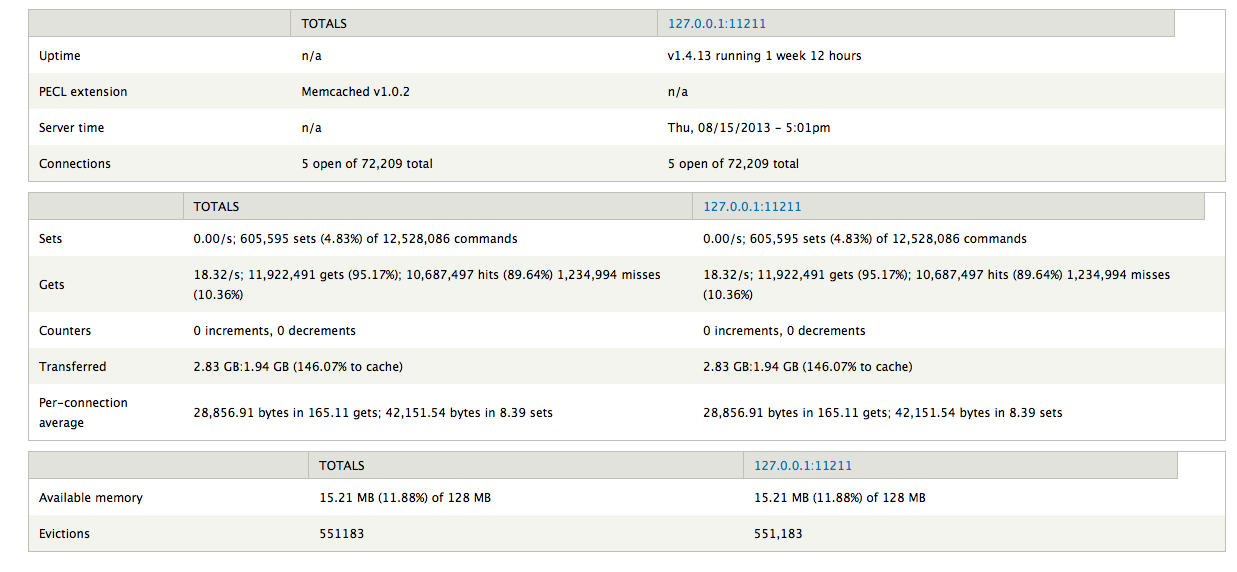Select the Connections row label
1237x572 pixels.
point(75,164)
